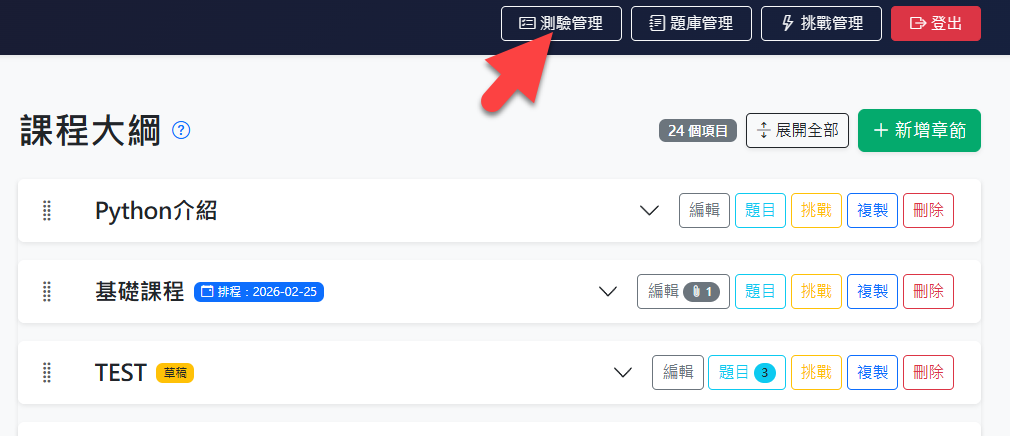Screen dimensions: 1010x436
Task: Expand the TEST chapter chevron
Action: coord(622,372)
